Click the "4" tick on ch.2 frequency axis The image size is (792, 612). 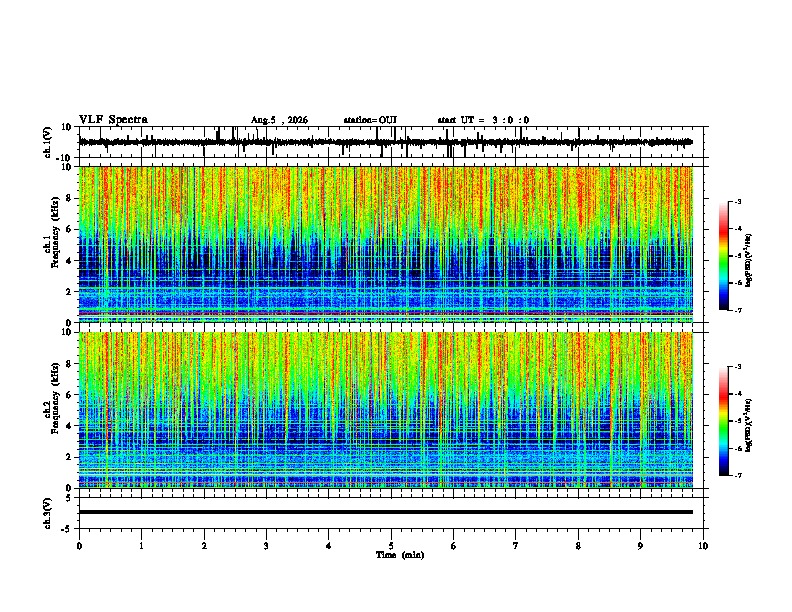[x=69, y=426]
